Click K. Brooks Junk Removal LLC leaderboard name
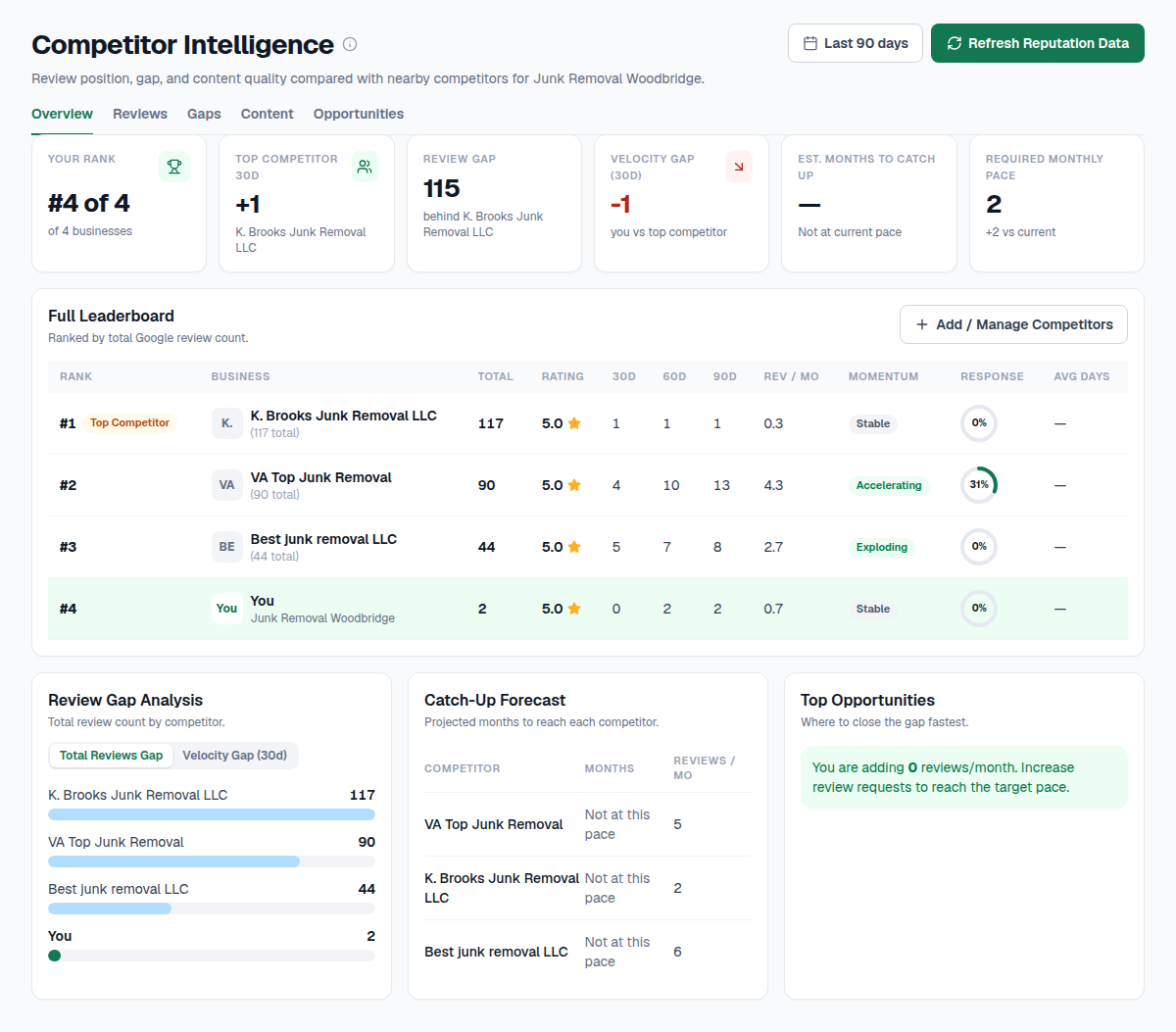The width and height of the screenshot is (1176, 1032). 344,416
